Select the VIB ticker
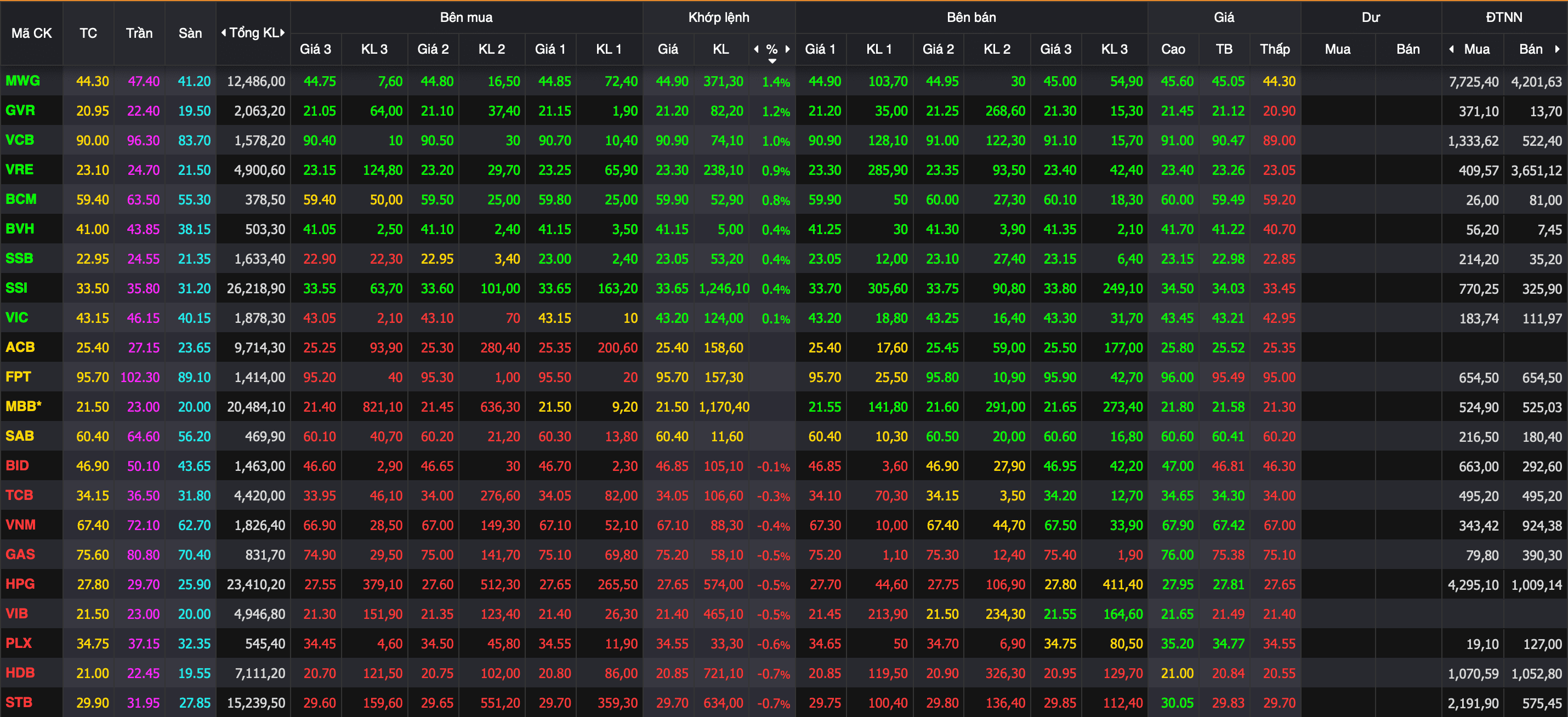This screenshot has height=717, width=1568. point(16,613)
